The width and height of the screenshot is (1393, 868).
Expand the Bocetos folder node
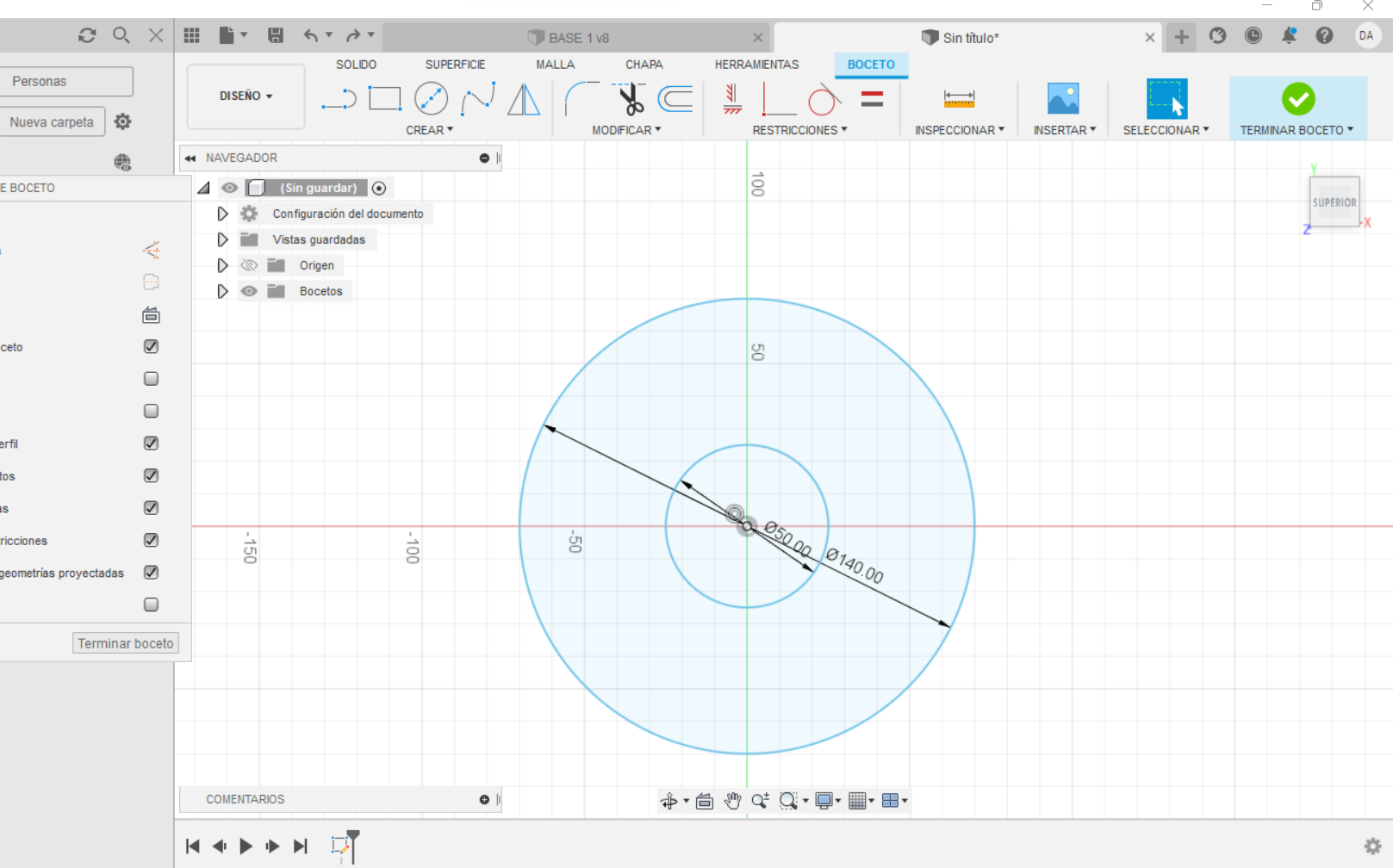click(222, 291)
